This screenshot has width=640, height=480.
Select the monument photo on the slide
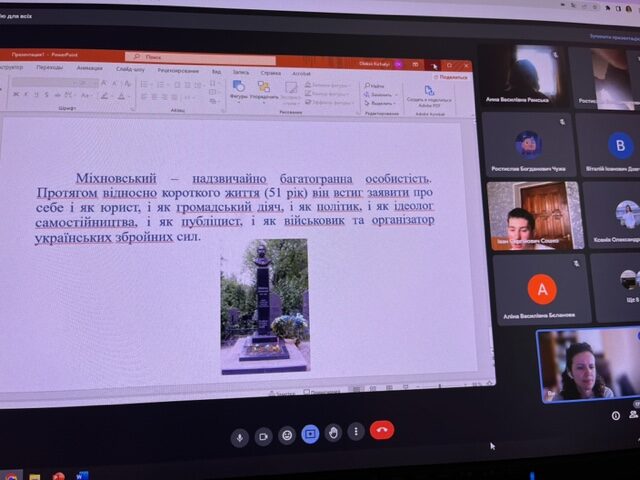[x=264, y=305]
